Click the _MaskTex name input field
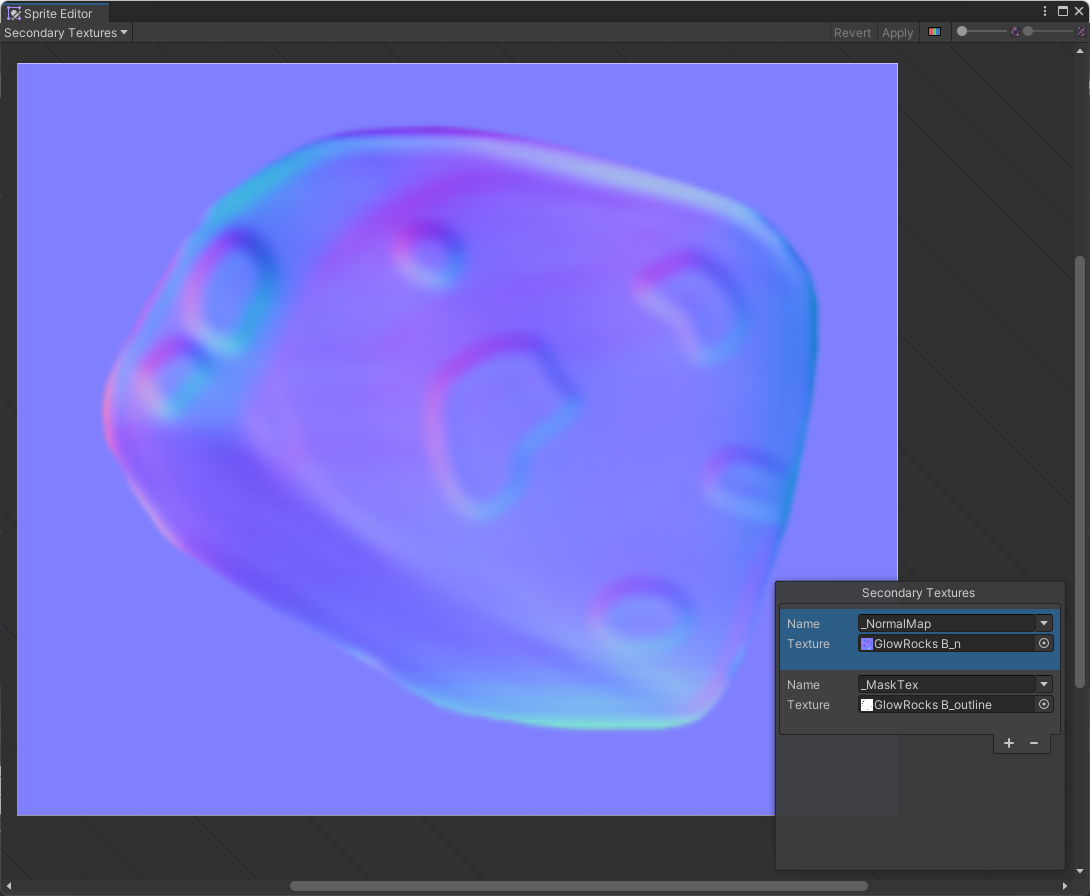Image resolution: width=1090 pixels, height=896 pixels. pos(946,685)
